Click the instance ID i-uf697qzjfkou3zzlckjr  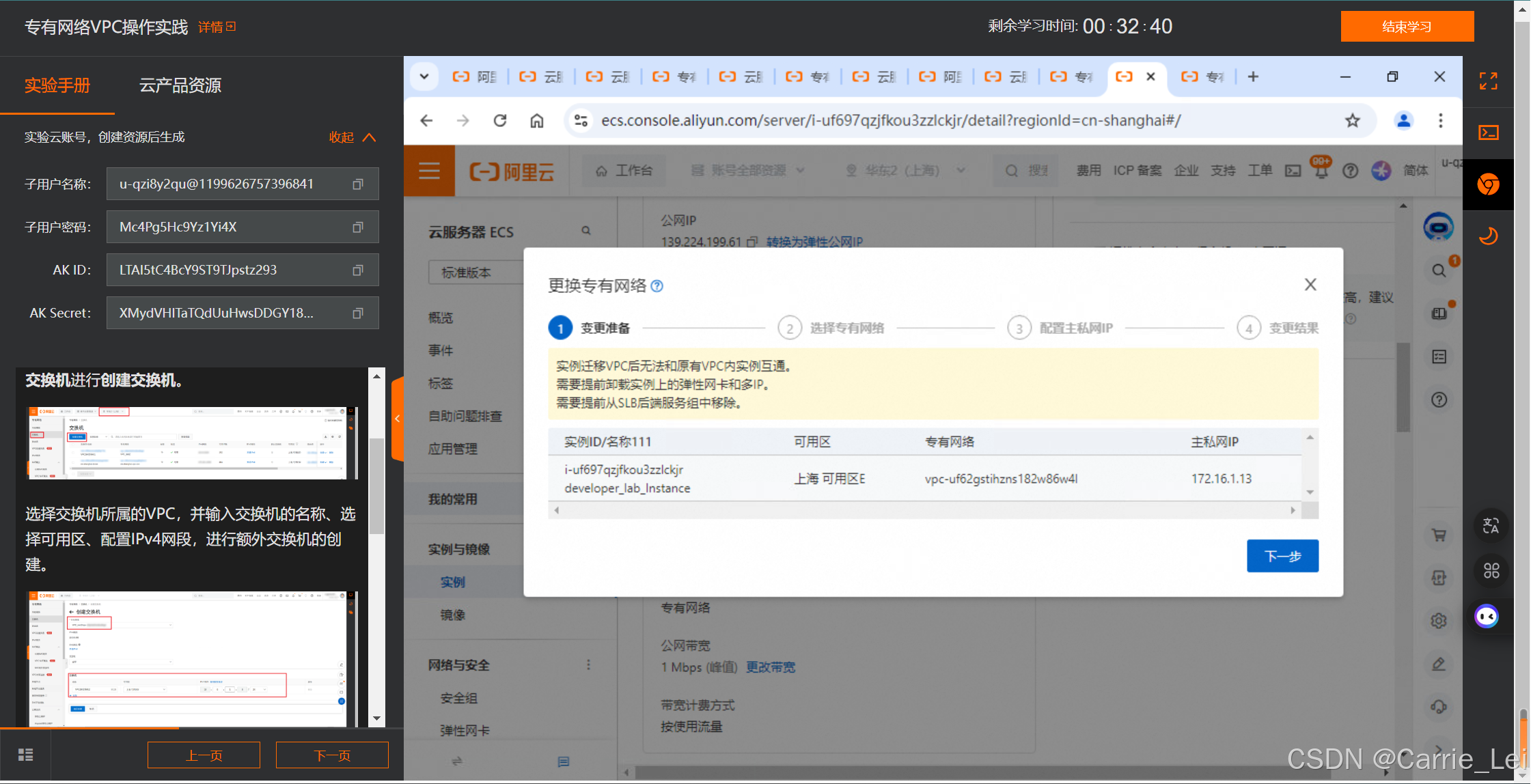(x=624, y=470)
